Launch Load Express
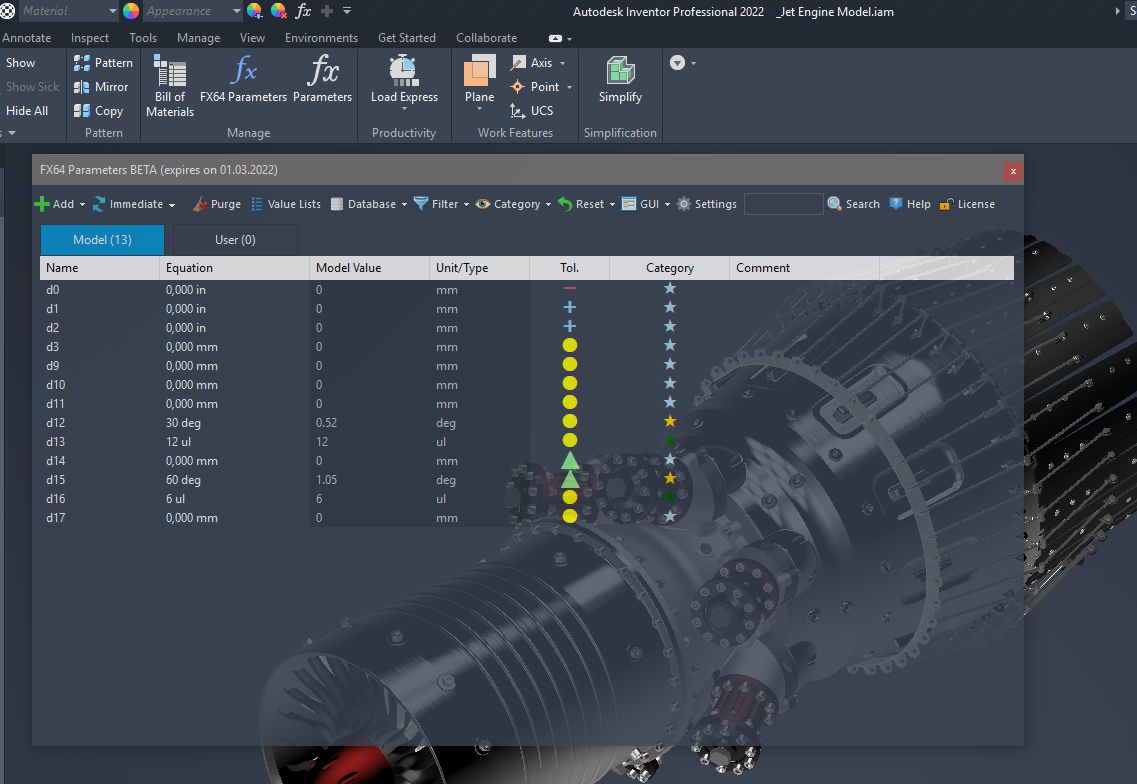The width and height of the screenshot is (1137, 784). click(x=404, y=81)
